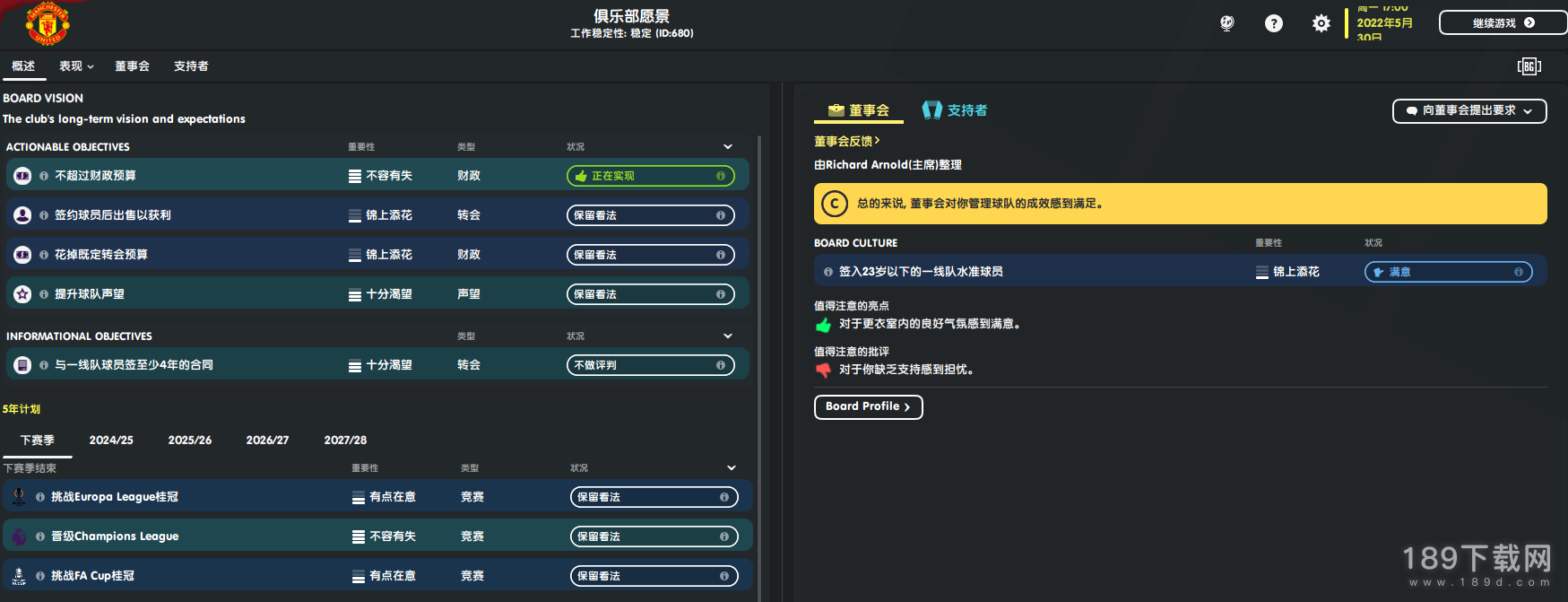This screenshot has width=1568, height=602.
Task: Click the person icon beside 签约球员后出售以获利
Action: [x=22, y=215]
